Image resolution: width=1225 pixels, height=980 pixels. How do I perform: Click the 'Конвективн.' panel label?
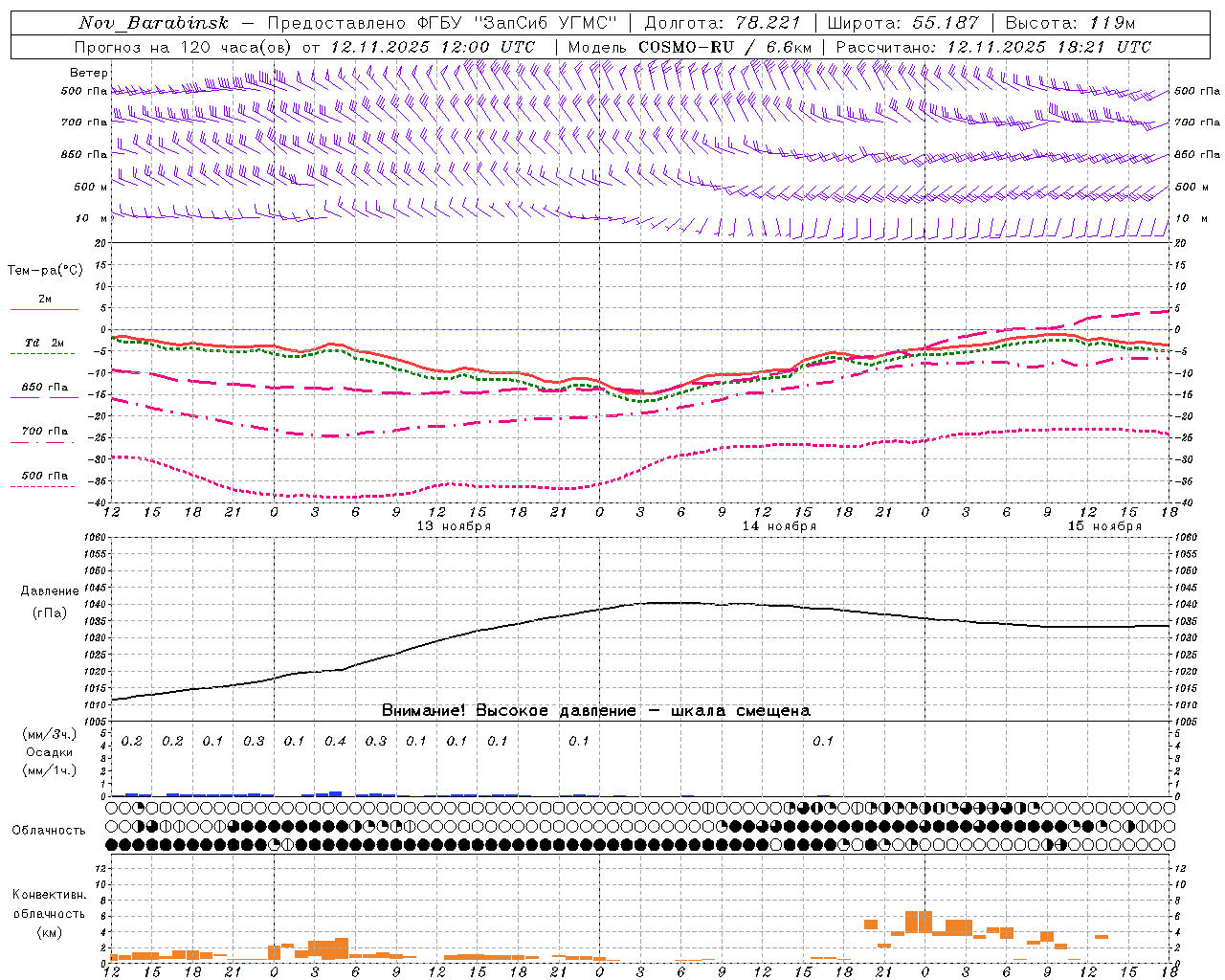(50, 895)
